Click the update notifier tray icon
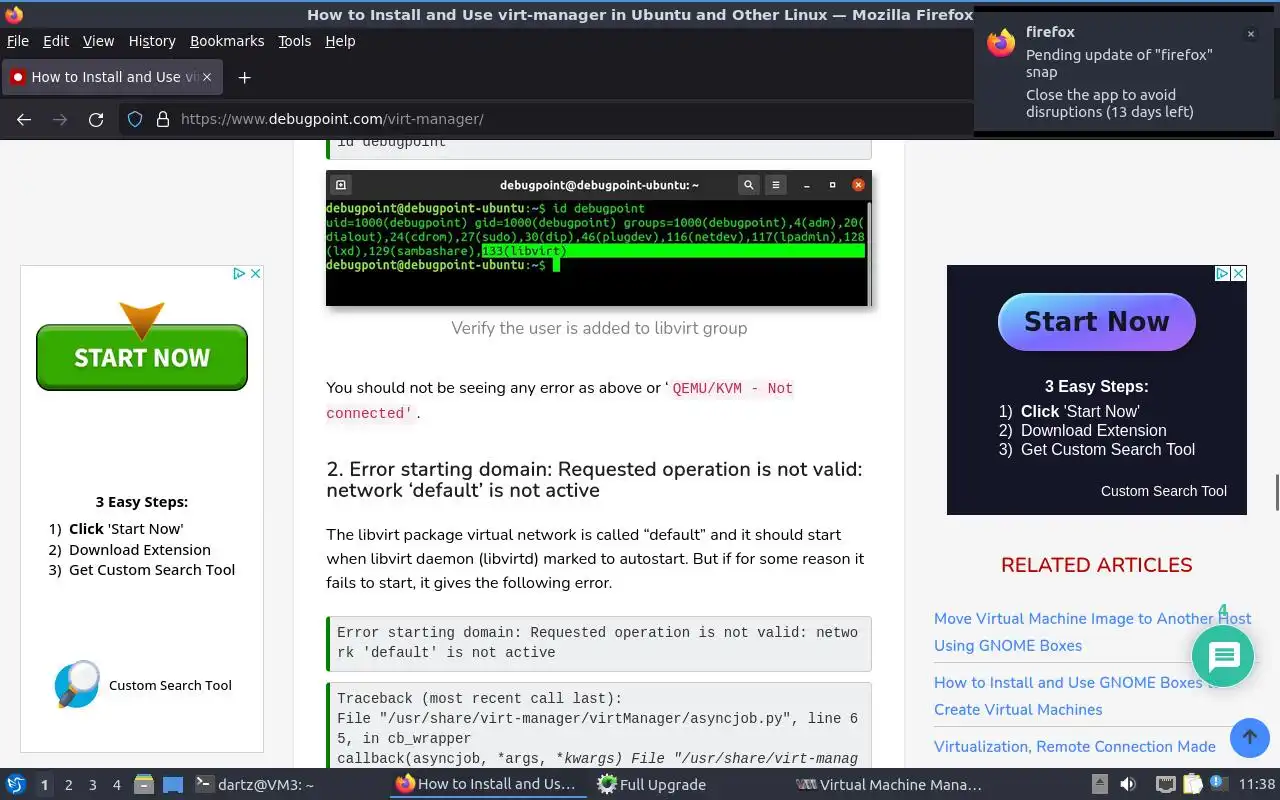Image resolution: width=1280 pixels, height=800 pixels. pyautogui.click(x=1217, y=785)
